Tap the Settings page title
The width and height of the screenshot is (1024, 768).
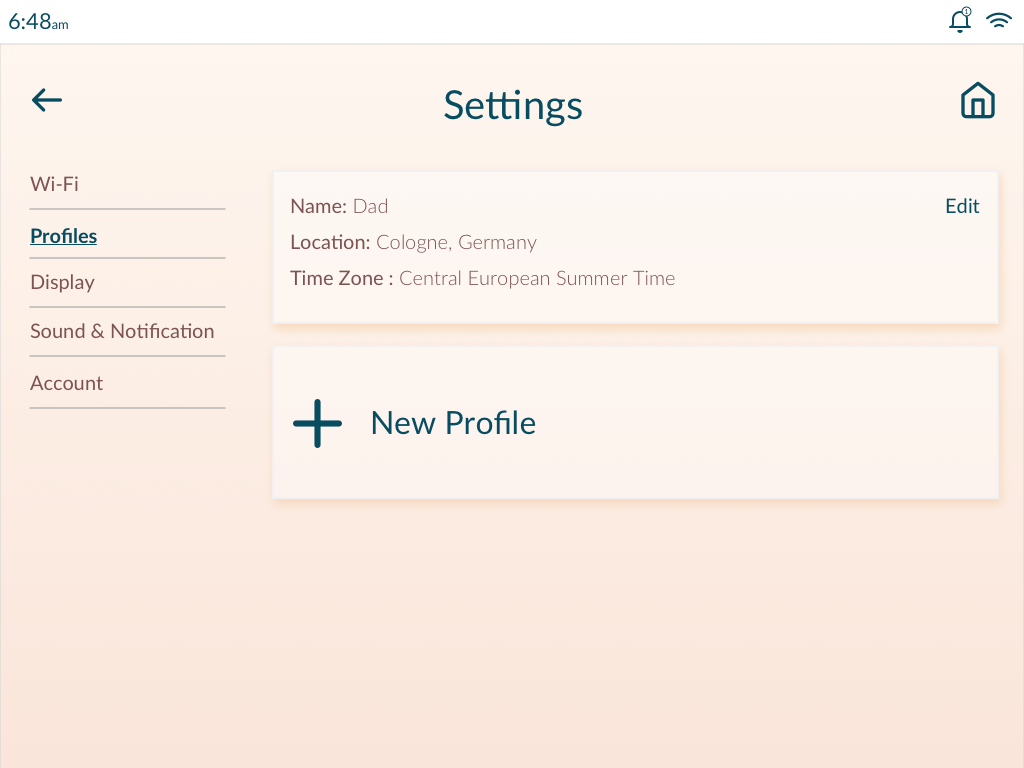(x=513, y=105)
